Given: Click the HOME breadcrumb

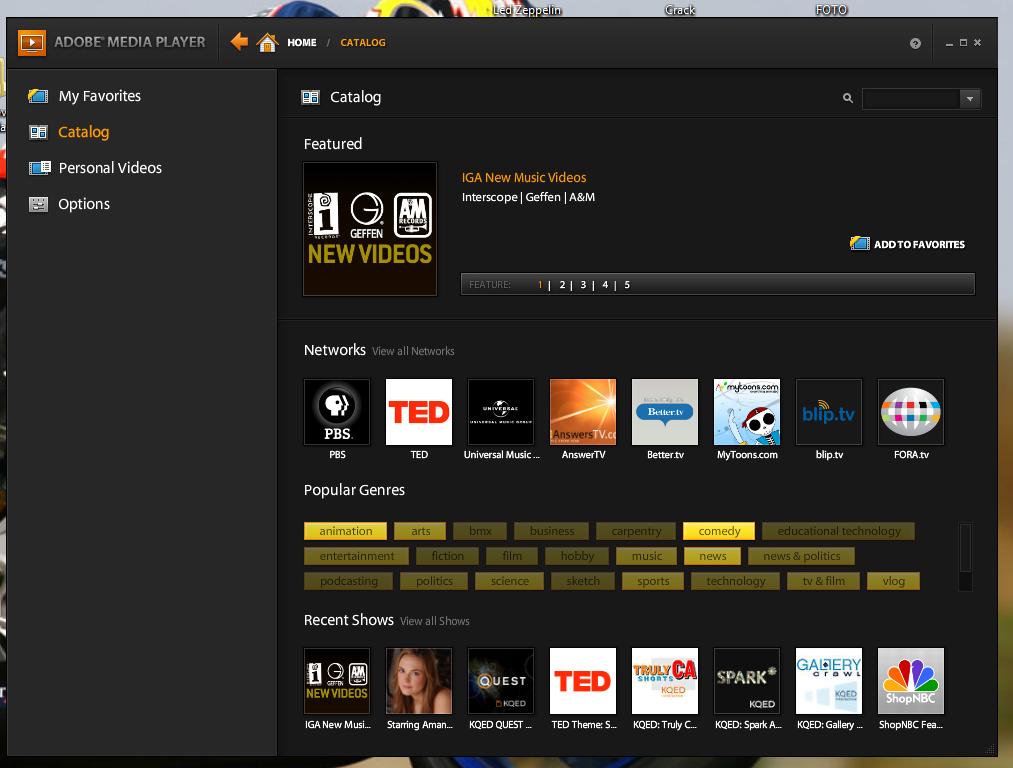Looking at the screenshot, I should (302, 43).
